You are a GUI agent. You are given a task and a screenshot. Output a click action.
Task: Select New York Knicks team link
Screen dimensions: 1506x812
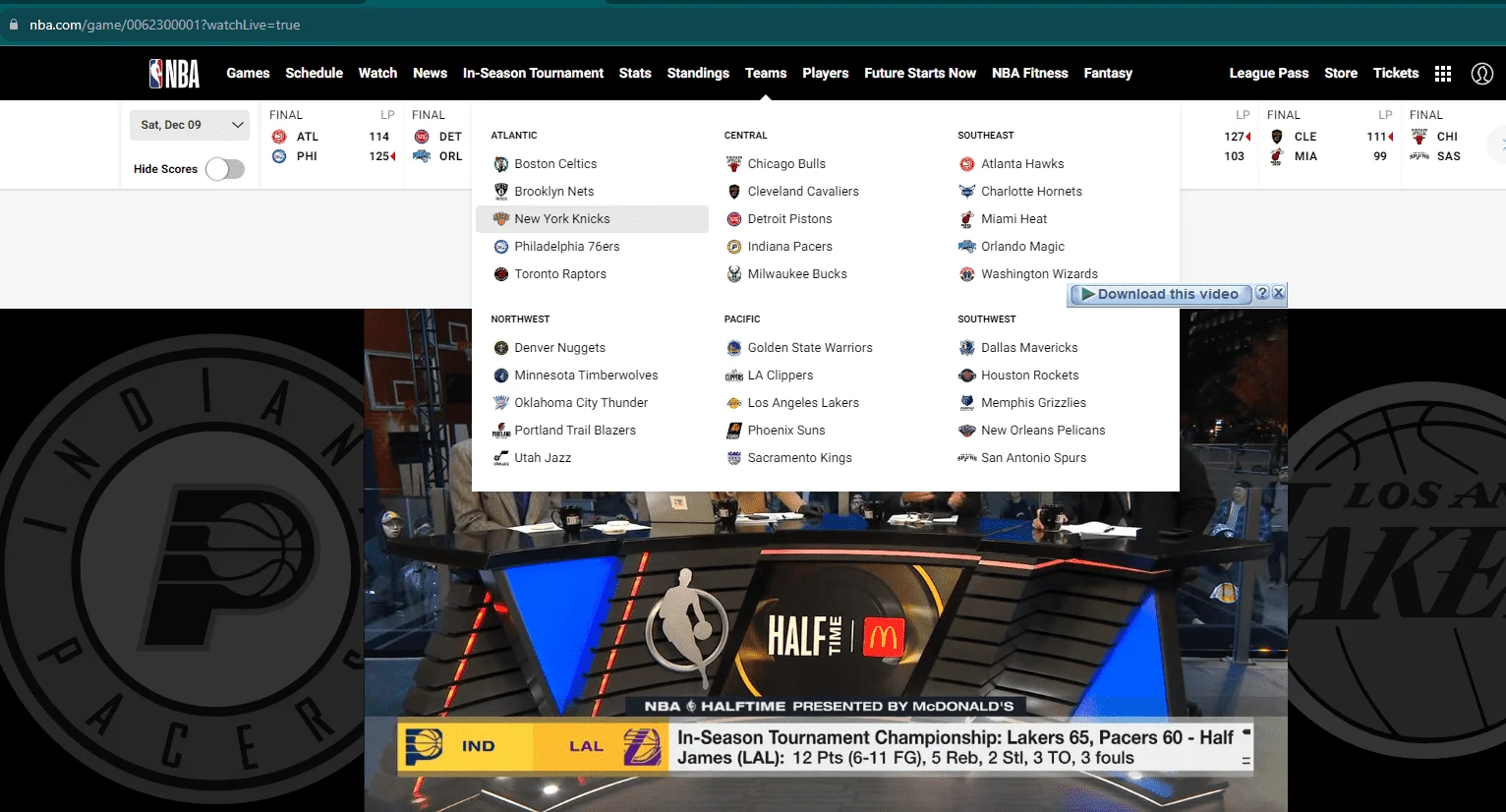click(592, 219)
